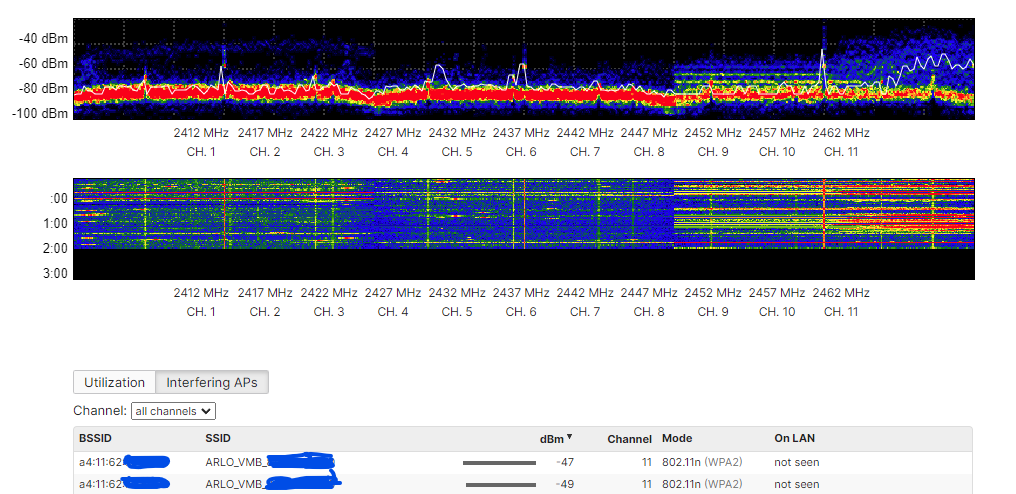Click the Channel column header
This screenshot has width=1016, height=494.
coord(629,439)
